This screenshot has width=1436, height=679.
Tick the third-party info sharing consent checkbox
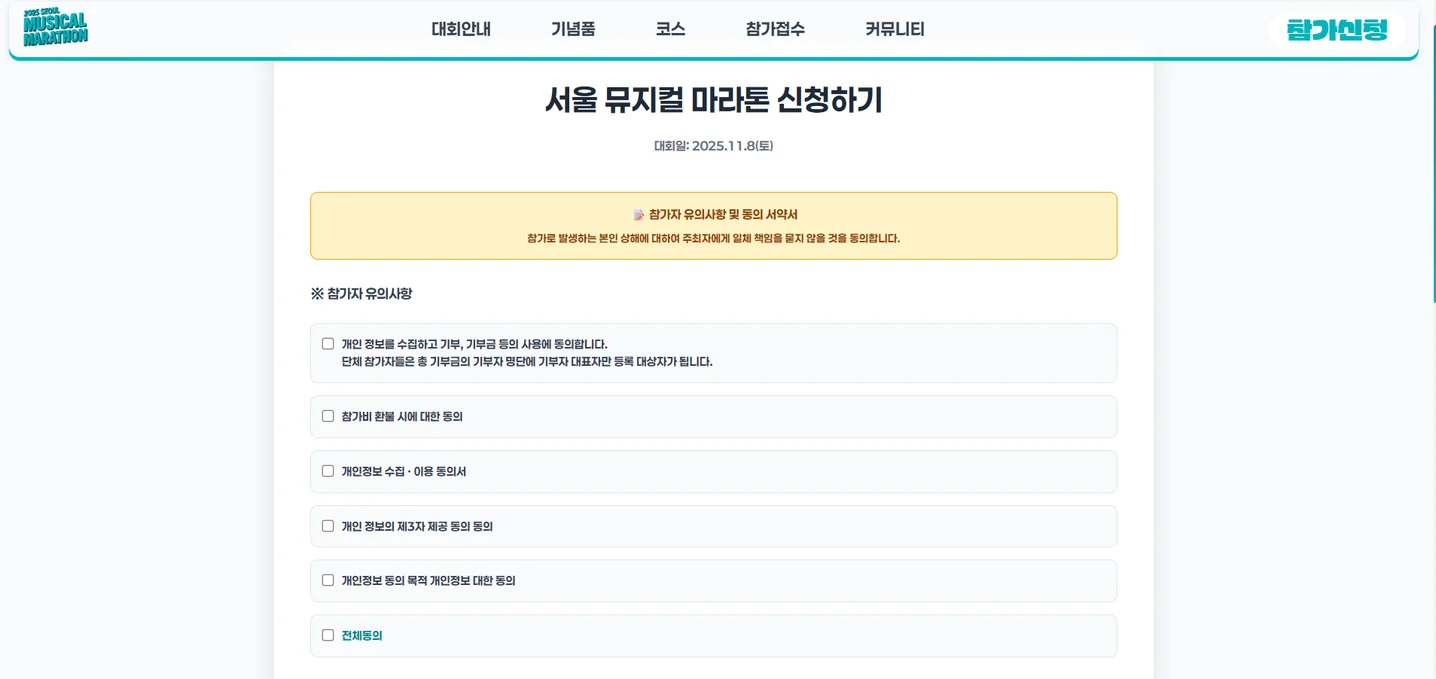[x=327, y=525]
